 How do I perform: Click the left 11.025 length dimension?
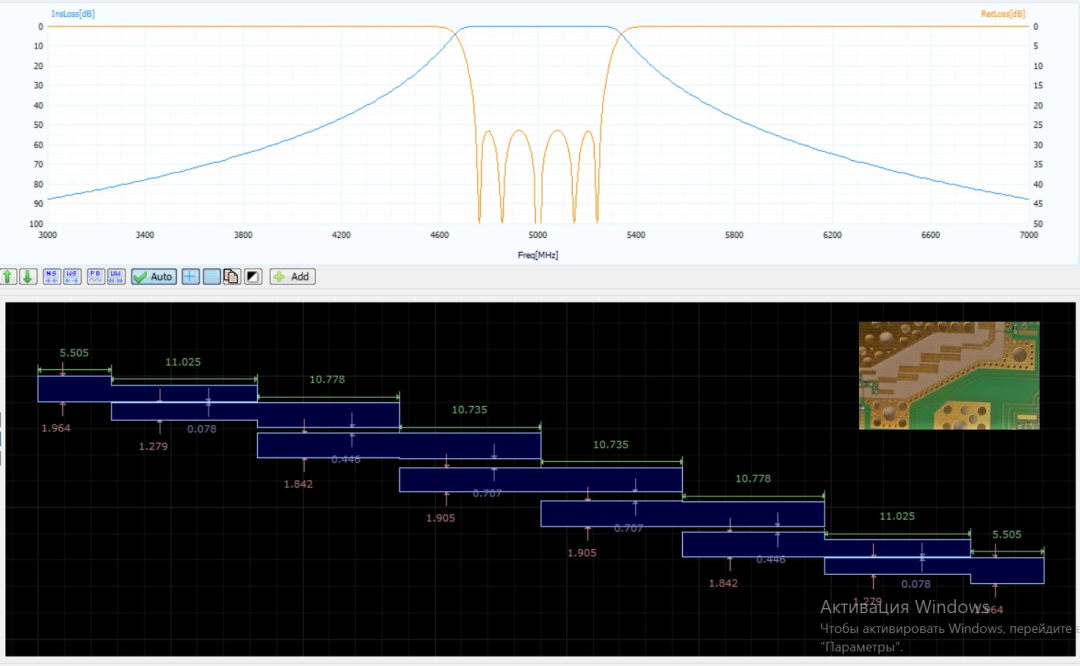click(x=183, y=362)
